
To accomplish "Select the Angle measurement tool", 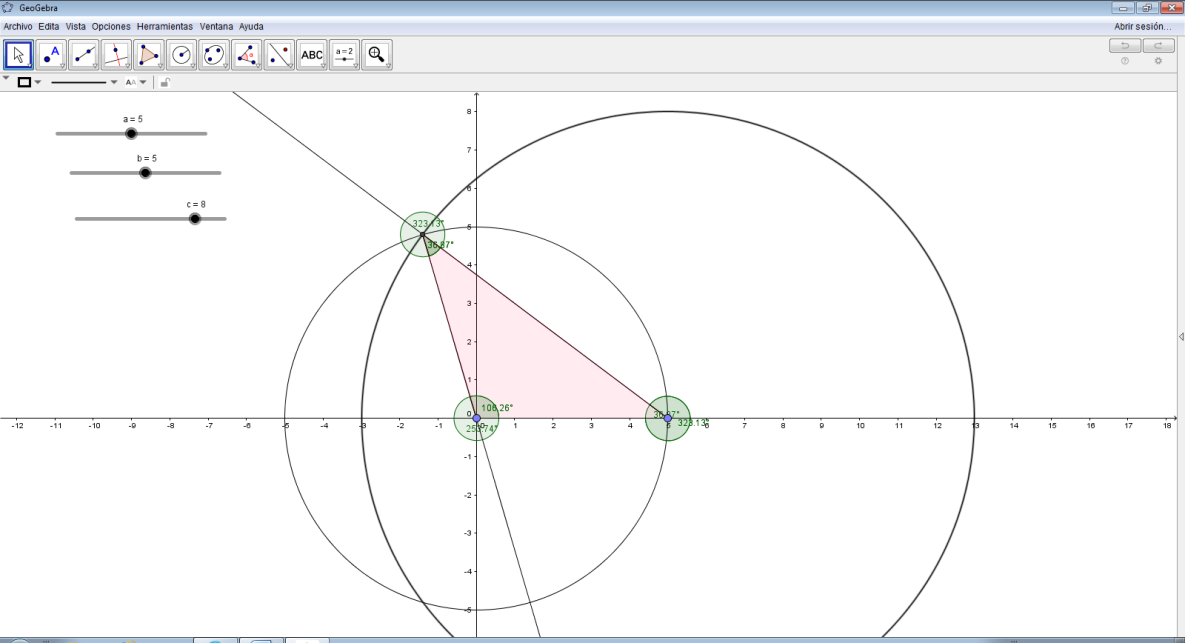I will coord(246,55).
